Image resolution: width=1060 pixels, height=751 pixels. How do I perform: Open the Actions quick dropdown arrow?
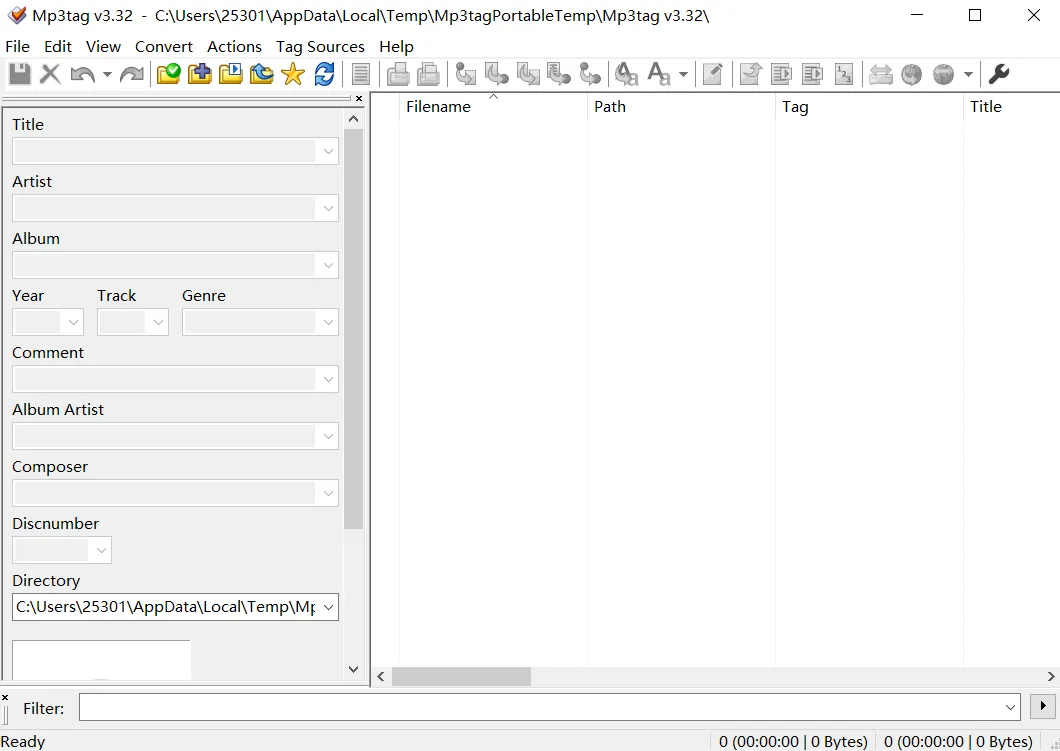coord(683,74)
